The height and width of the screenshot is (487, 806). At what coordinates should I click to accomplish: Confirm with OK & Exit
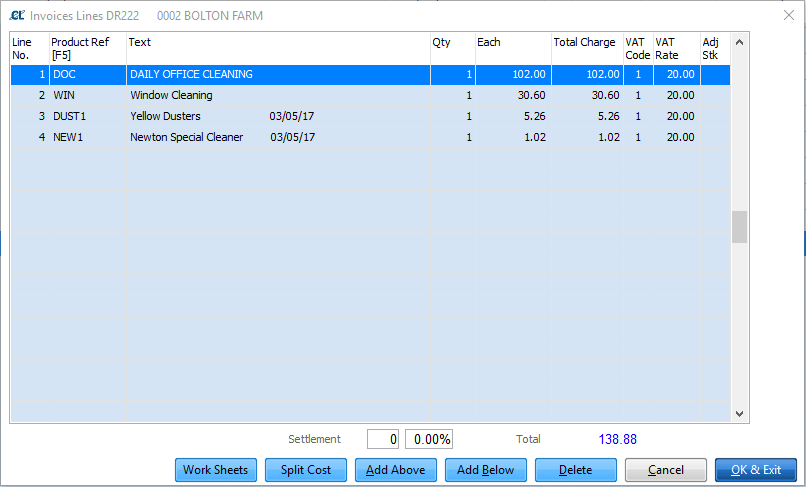[756, 470]
